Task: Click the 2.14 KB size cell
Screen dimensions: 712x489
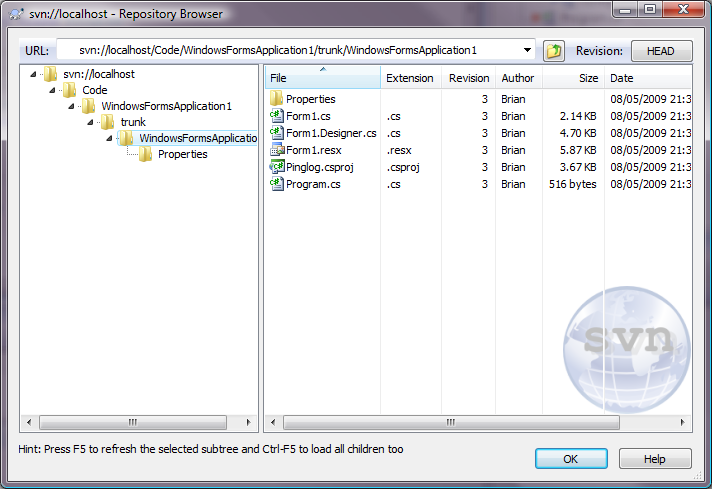Action: pos(578,116)
